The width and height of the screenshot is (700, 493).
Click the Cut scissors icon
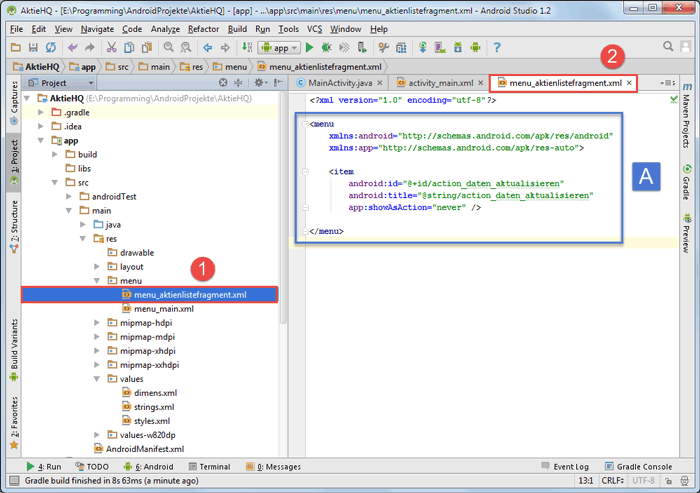pos(112,47)
